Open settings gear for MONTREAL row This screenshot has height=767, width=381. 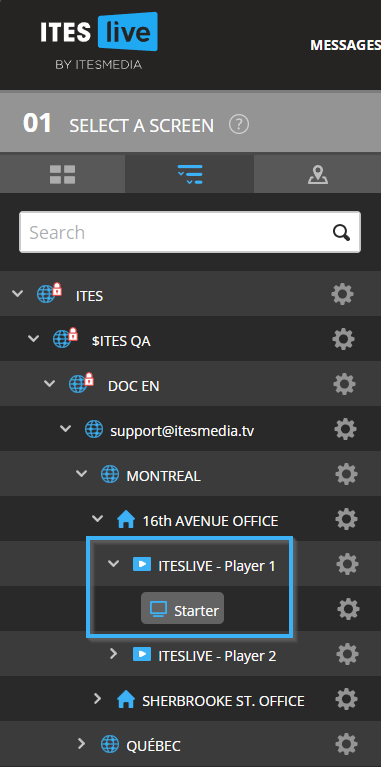[x=346, y=474]
